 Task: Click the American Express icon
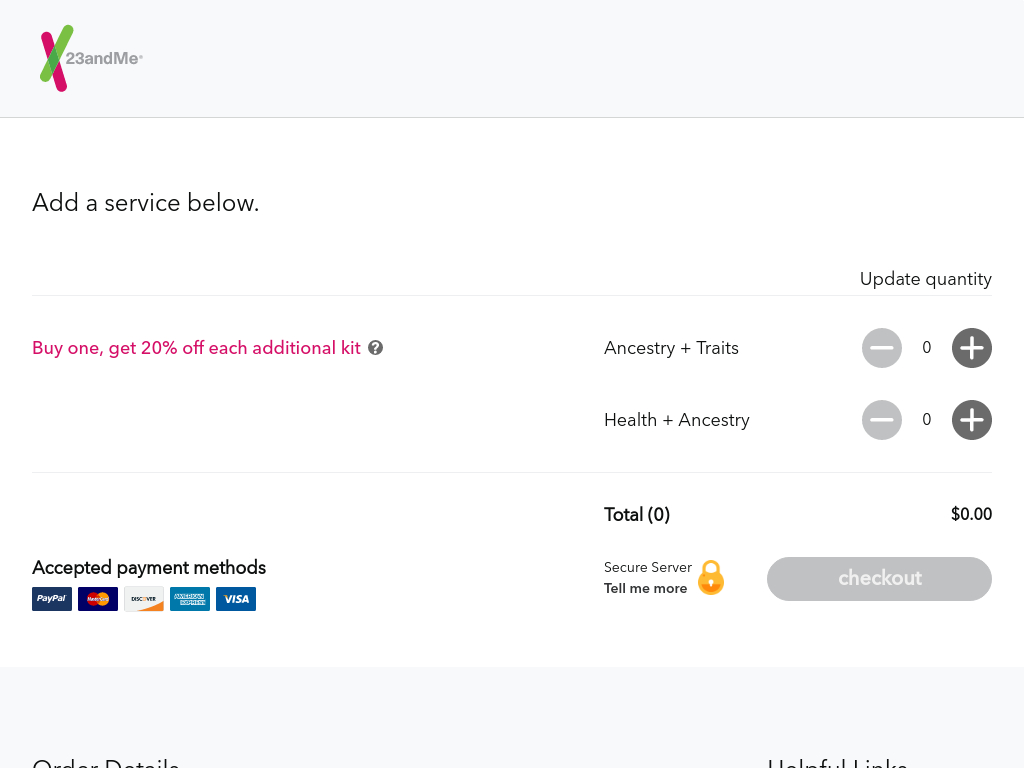(x=190, y=599)
